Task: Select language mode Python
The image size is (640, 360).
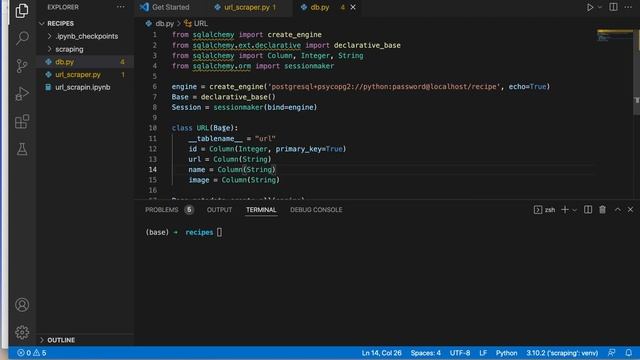Action: coord(507,353)
